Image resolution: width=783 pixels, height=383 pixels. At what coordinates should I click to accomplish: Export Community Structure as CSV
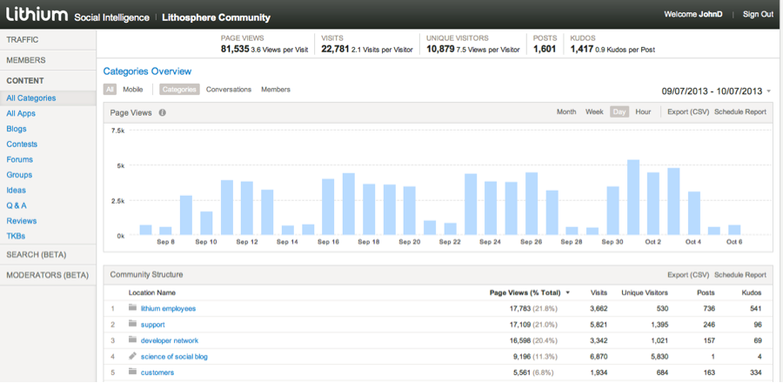pyautogui.click(x=688, y=275)
